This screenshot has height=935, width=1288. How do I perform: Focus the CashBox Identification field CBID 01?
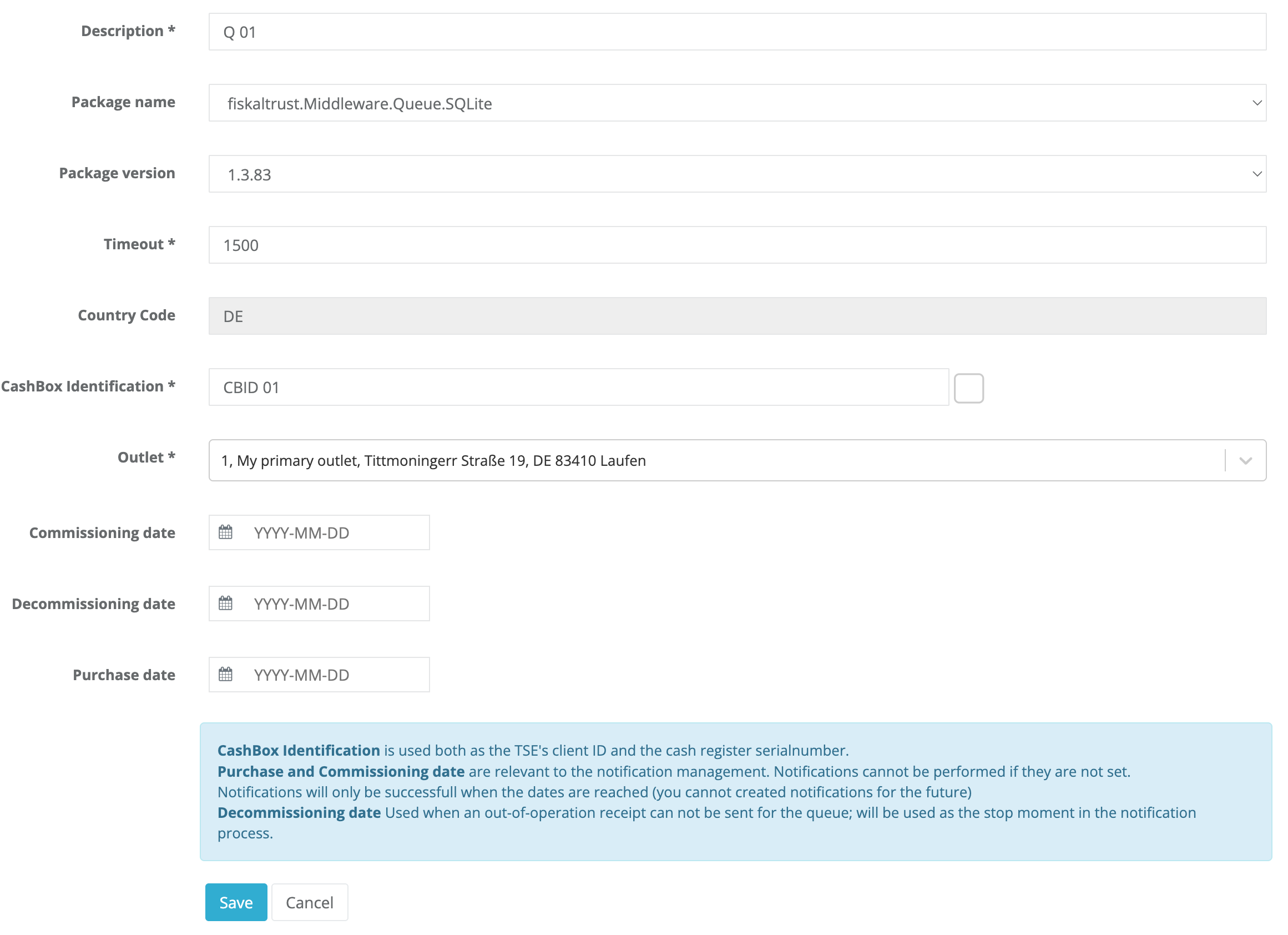(579, 387)
